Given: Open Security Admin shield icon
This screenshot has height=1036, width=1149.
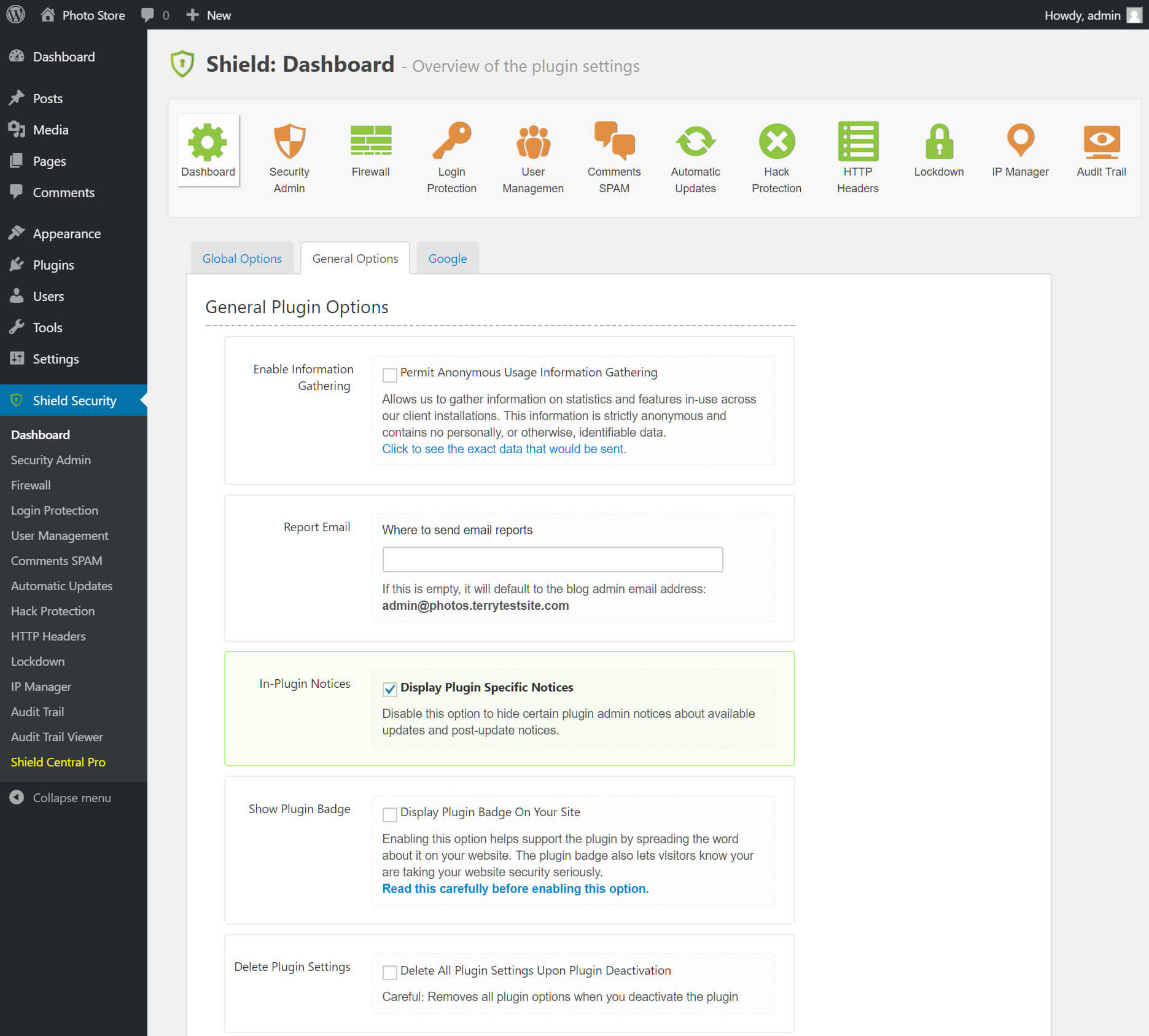Looking at the screenshot, I should [289, 141].
